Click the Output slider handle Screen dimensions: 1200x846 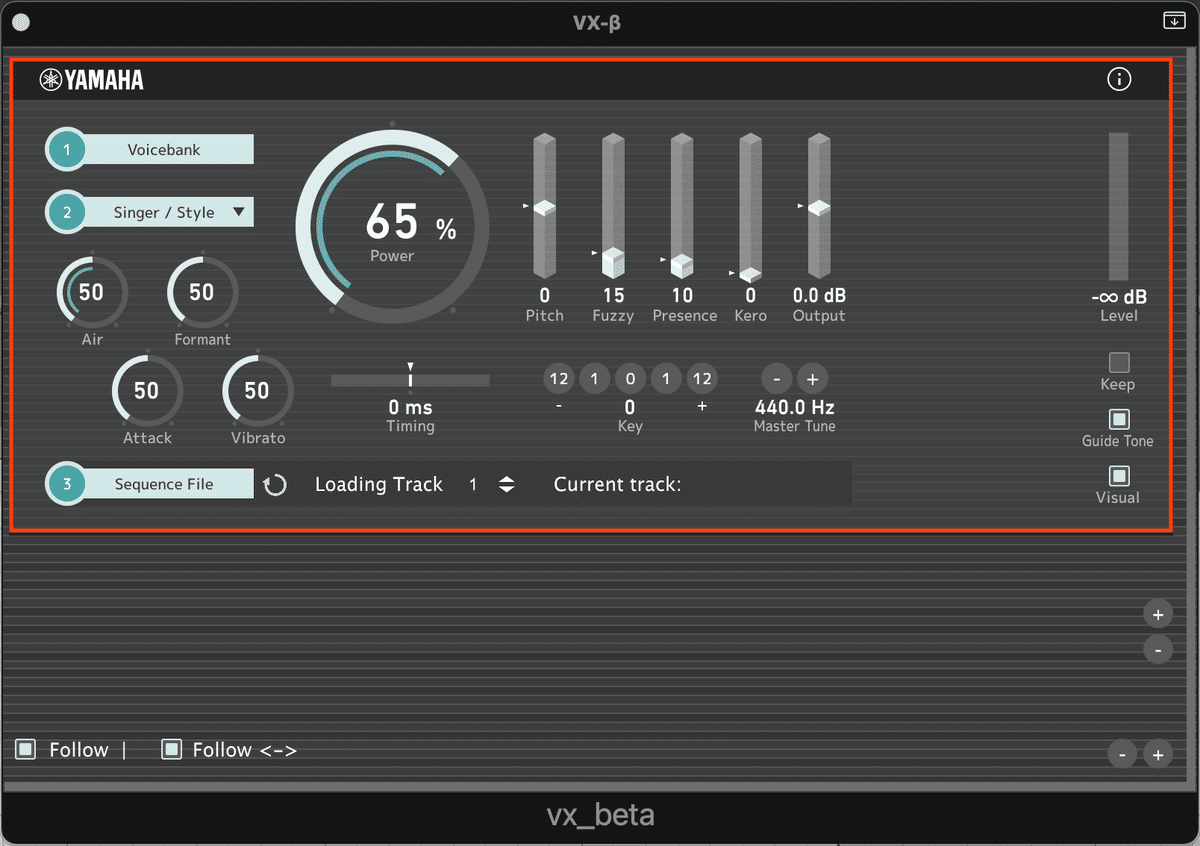[819, 207]
